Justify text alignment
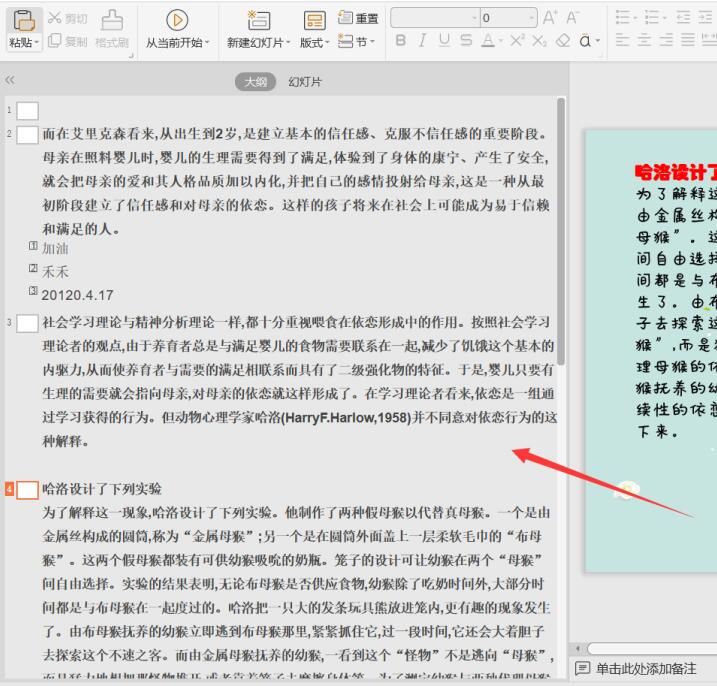The image size is (717, 686). point(688,40)
